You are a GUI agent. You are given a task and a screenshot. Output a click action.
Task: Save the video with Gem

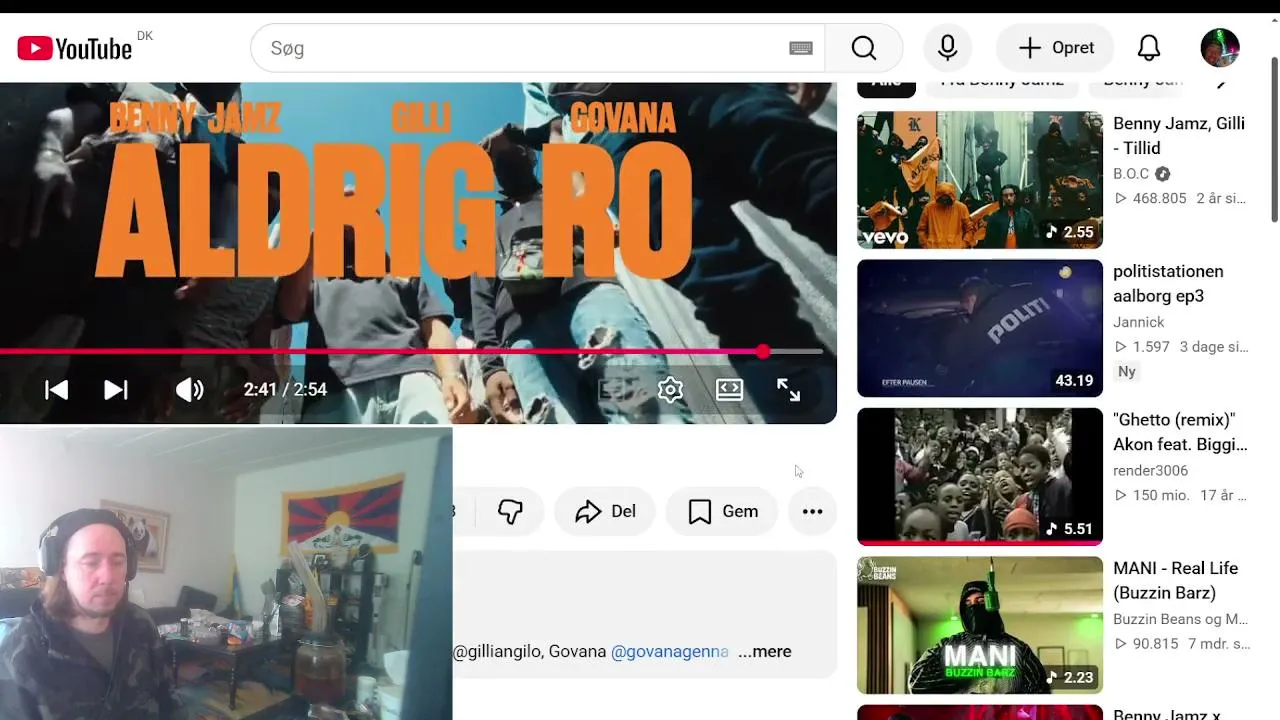click(x=722, y=511)
